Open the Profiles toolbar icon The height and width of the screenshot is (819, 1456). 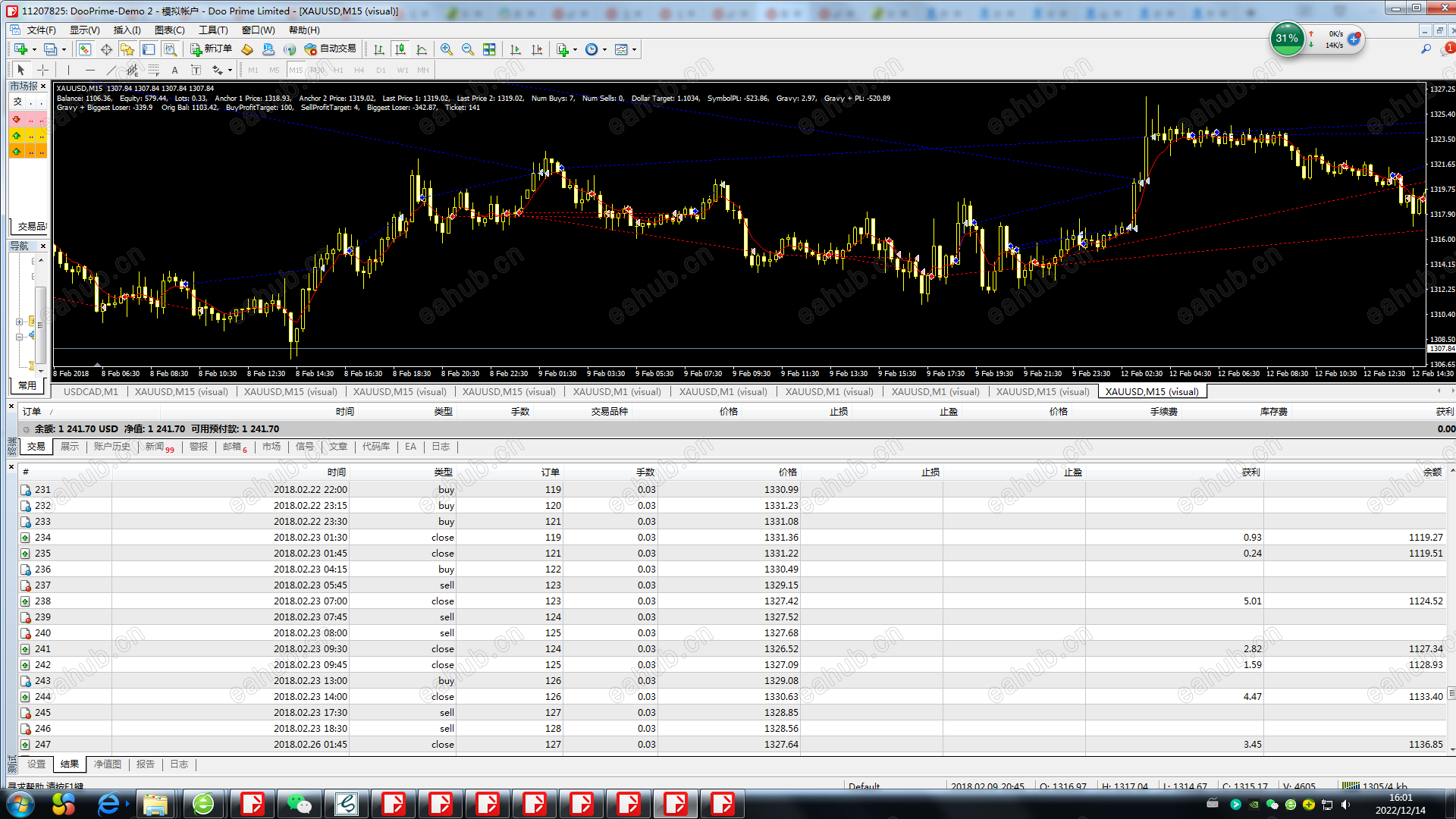click(x=50, y=49)
